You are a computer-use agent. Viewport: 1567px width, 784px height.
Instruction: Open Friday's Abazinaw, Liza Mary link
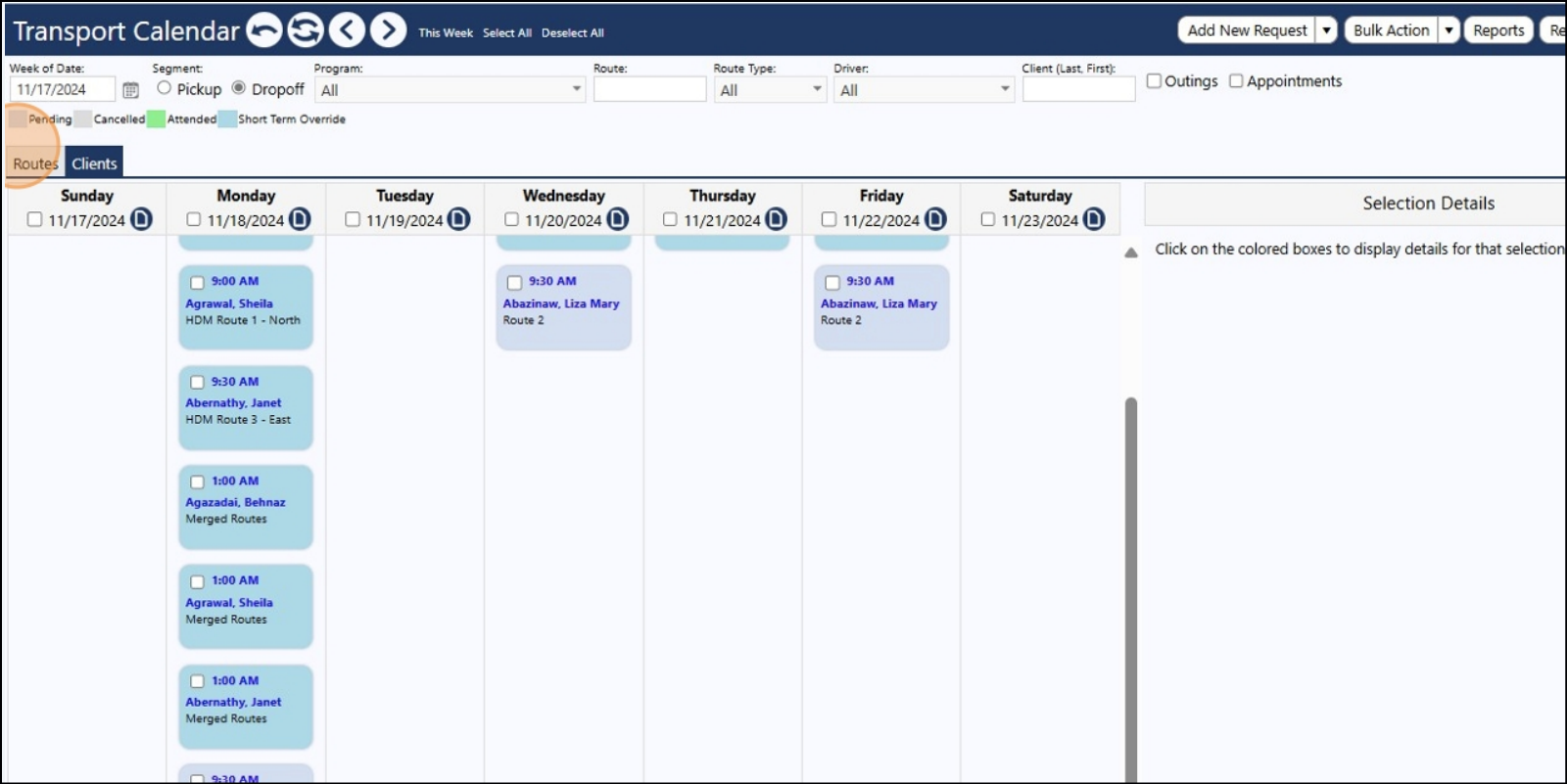tap(878, 303)
